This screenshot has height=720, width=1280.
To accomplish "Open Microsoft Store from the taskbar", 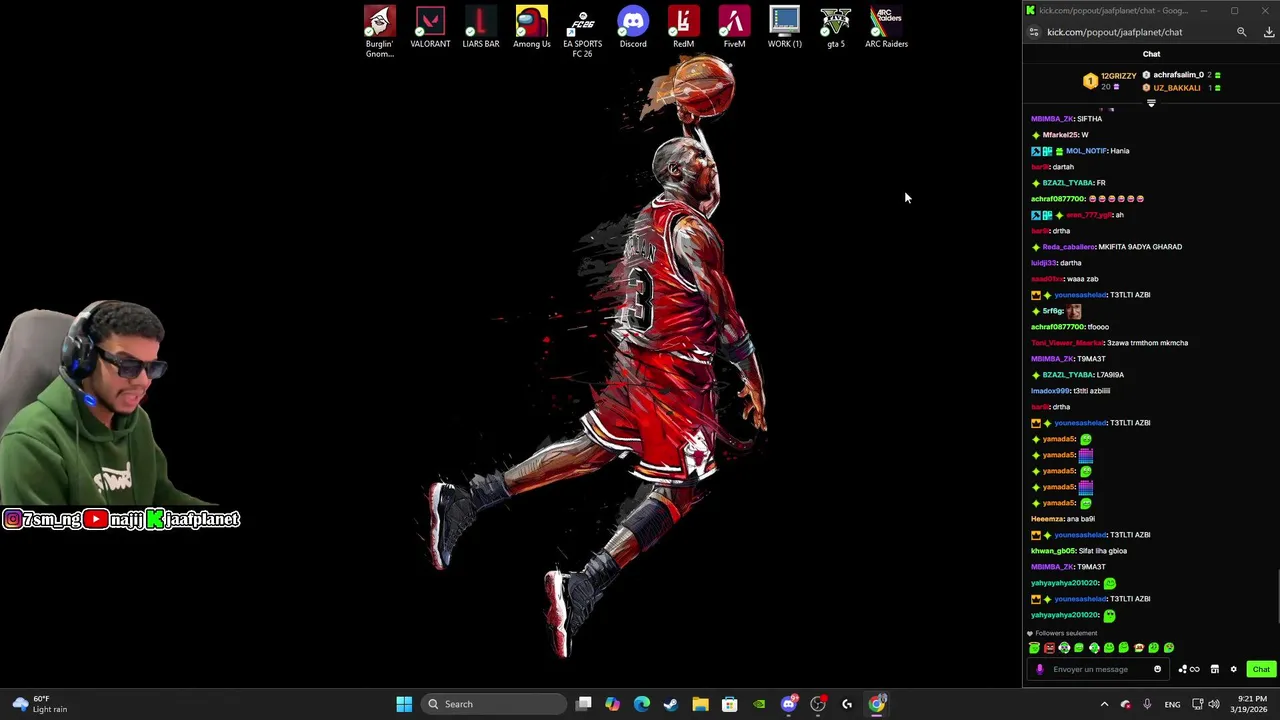I will [x=730, y=704].
